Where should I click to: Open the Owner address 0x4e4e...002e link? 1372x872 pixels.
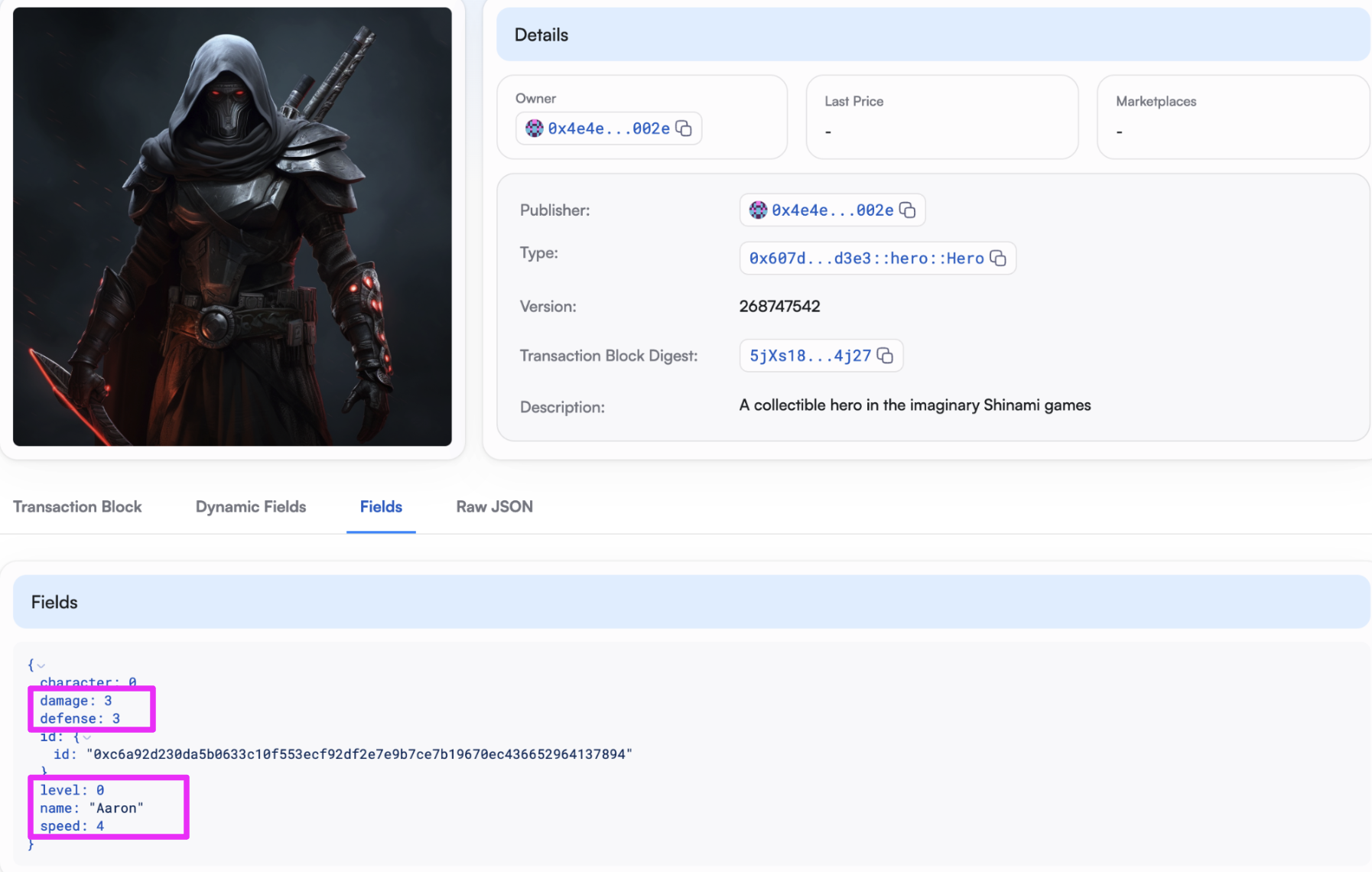pos(609,129)
